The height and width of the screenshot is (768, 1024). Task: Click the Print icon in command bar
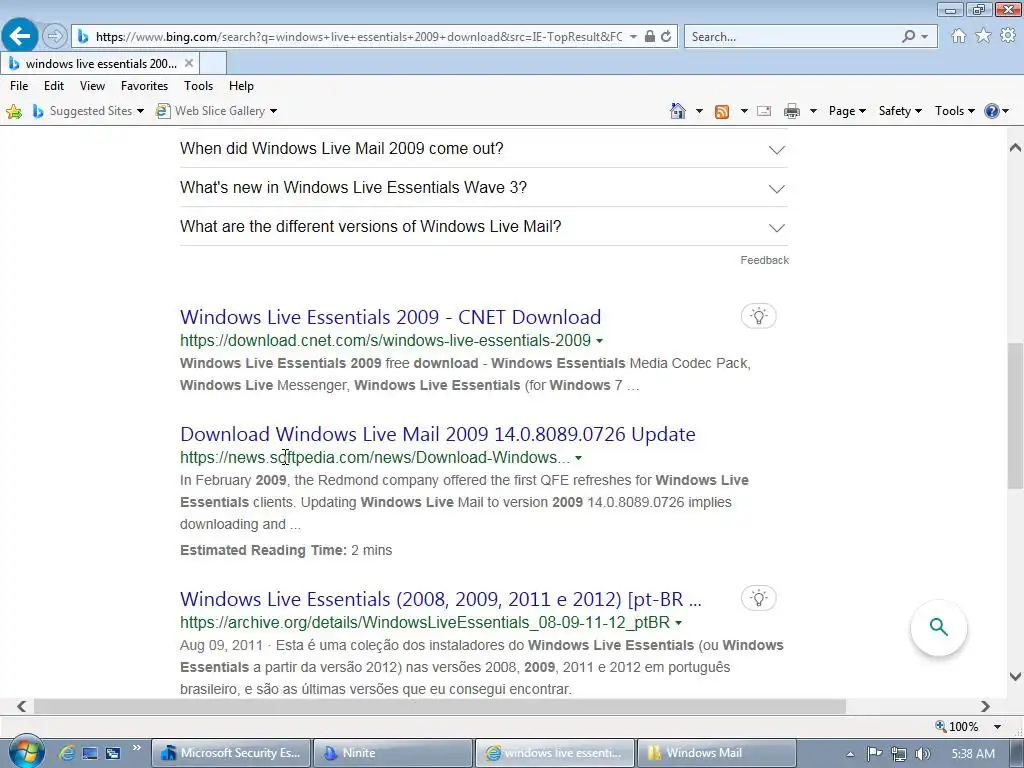tap(792, 111)
